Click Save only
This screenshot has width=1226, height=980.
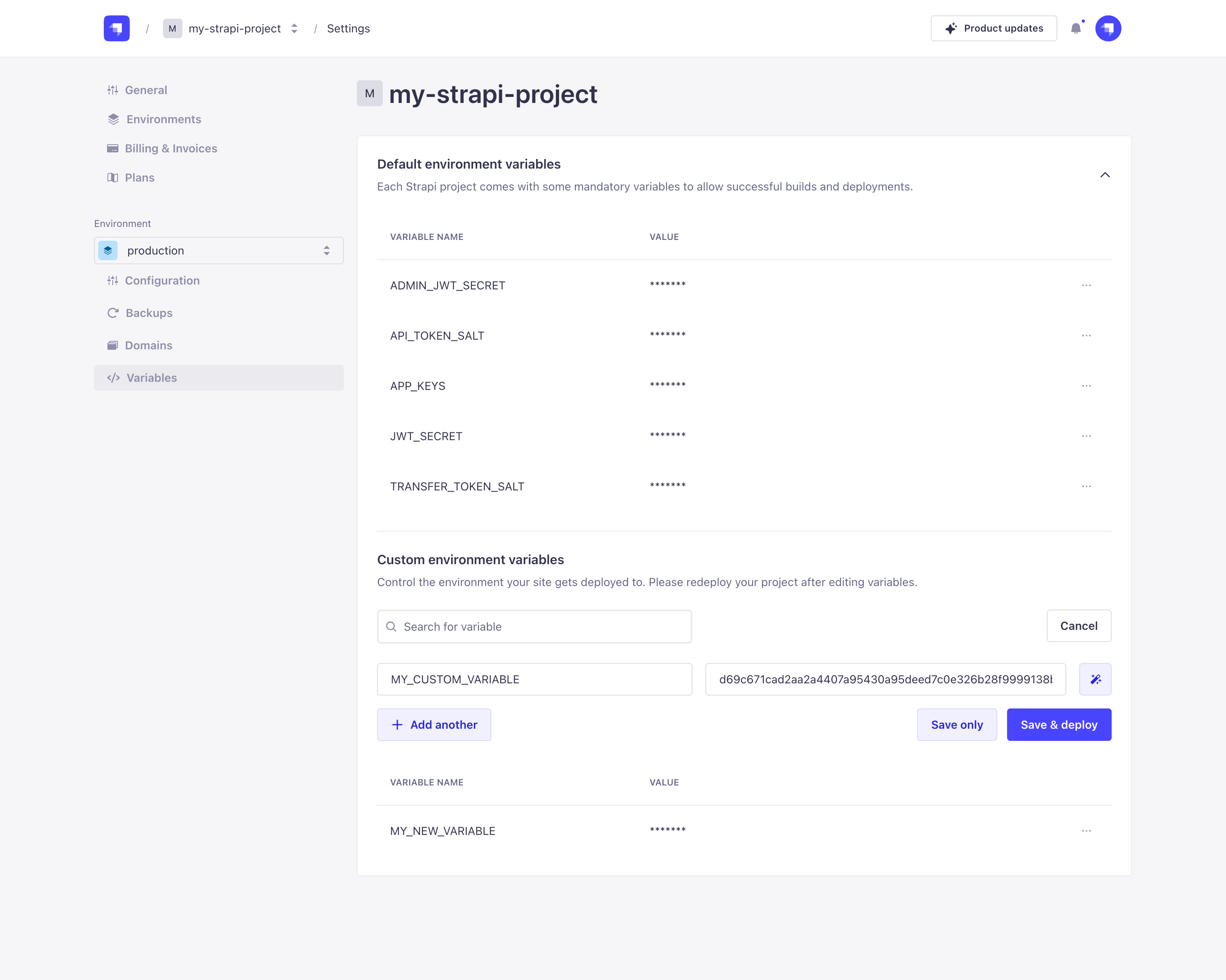[956, 725]
